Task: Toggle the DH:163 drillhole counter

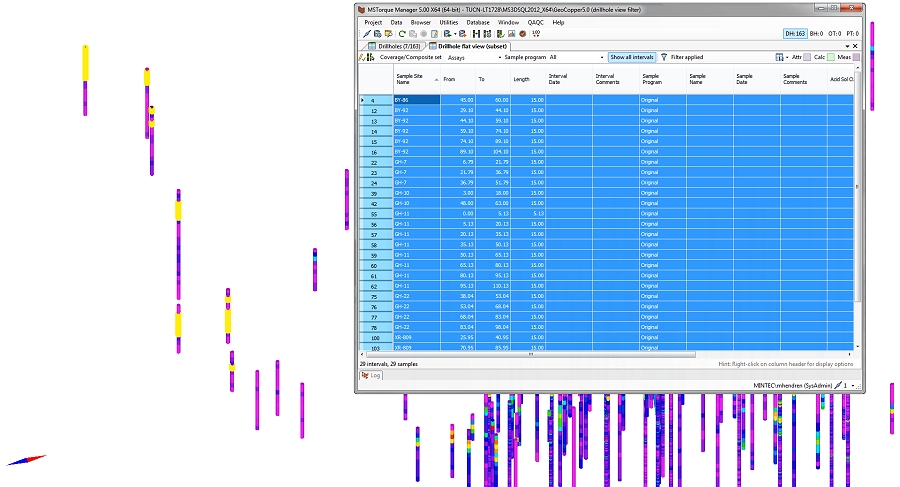Action: click(796, 34)
